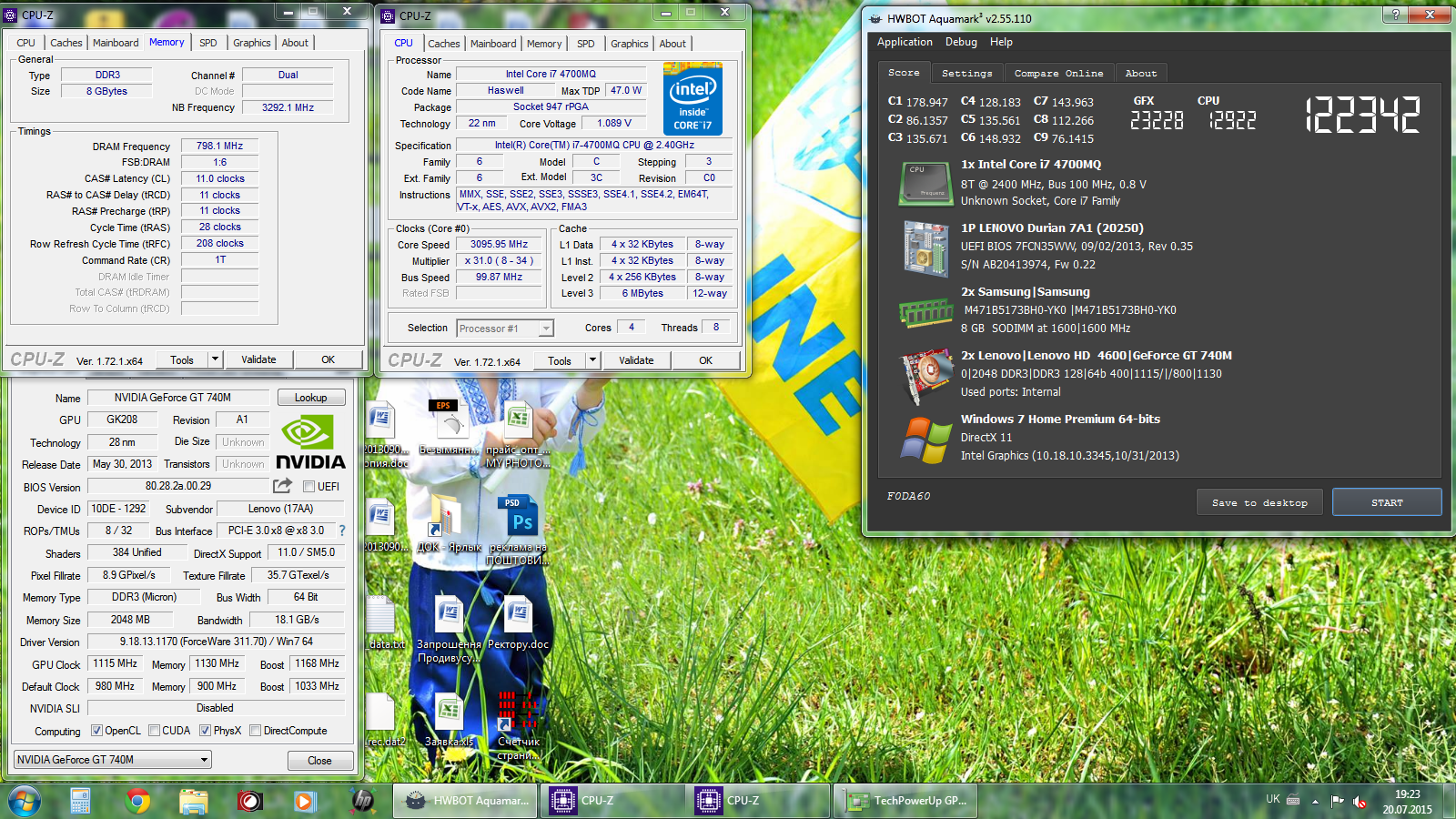Open the Debug menu in Aquamark

(961, 42)
